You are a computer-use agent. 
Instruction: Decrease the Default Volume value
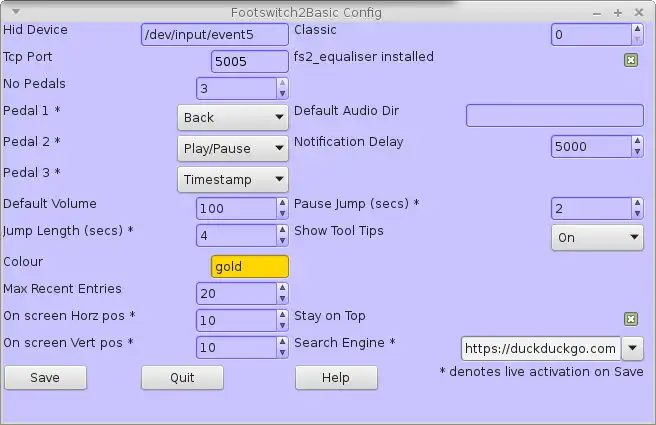click(282, 214)
